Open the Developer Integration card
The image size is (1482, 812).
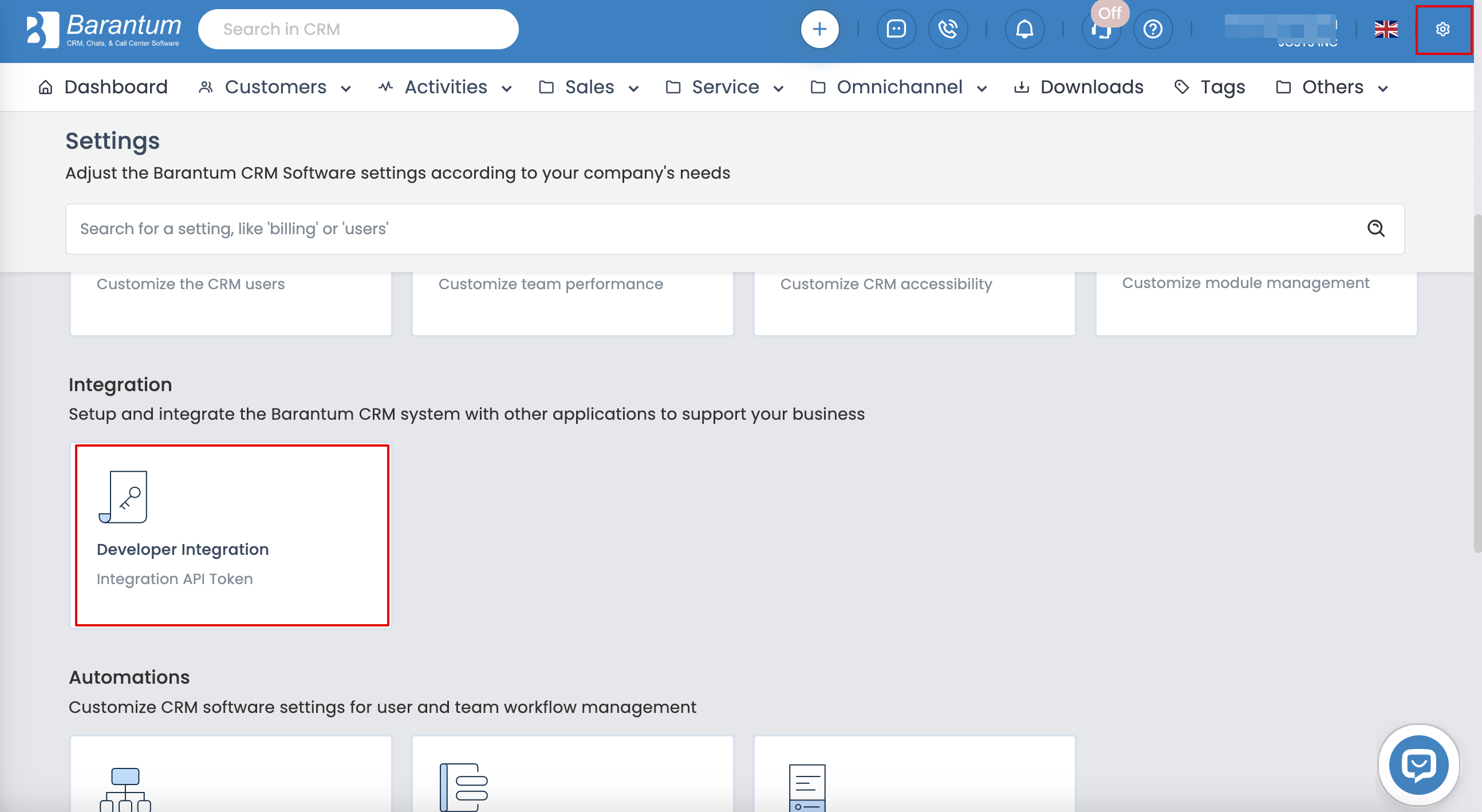coord(231,535)
